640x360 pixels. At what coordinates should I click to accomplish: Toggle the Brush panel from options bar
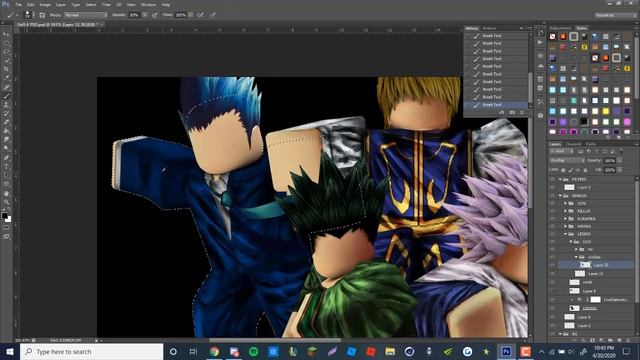click(42, 15)
